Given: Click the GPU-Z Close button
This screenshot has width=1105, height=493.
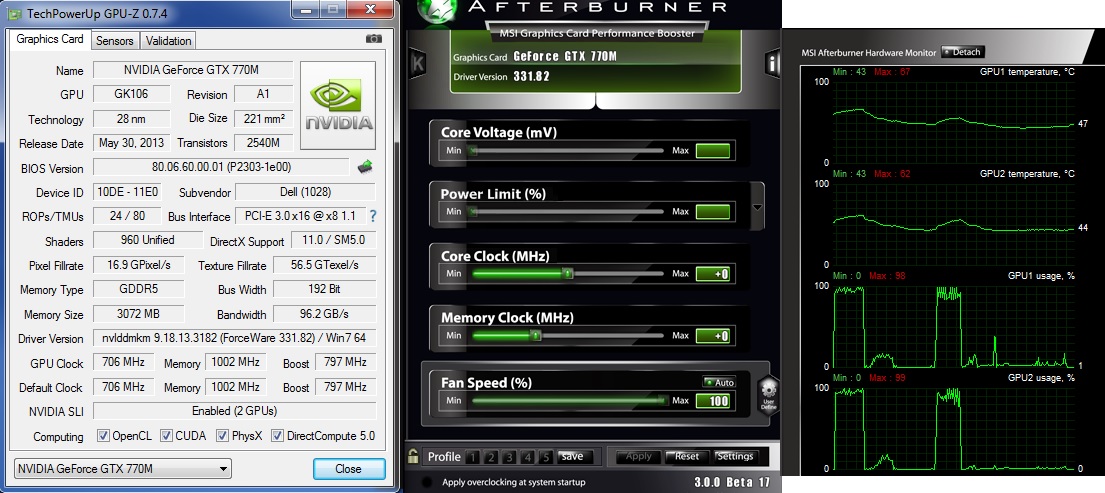Looking at the screenshot, I should coord(349,468).
